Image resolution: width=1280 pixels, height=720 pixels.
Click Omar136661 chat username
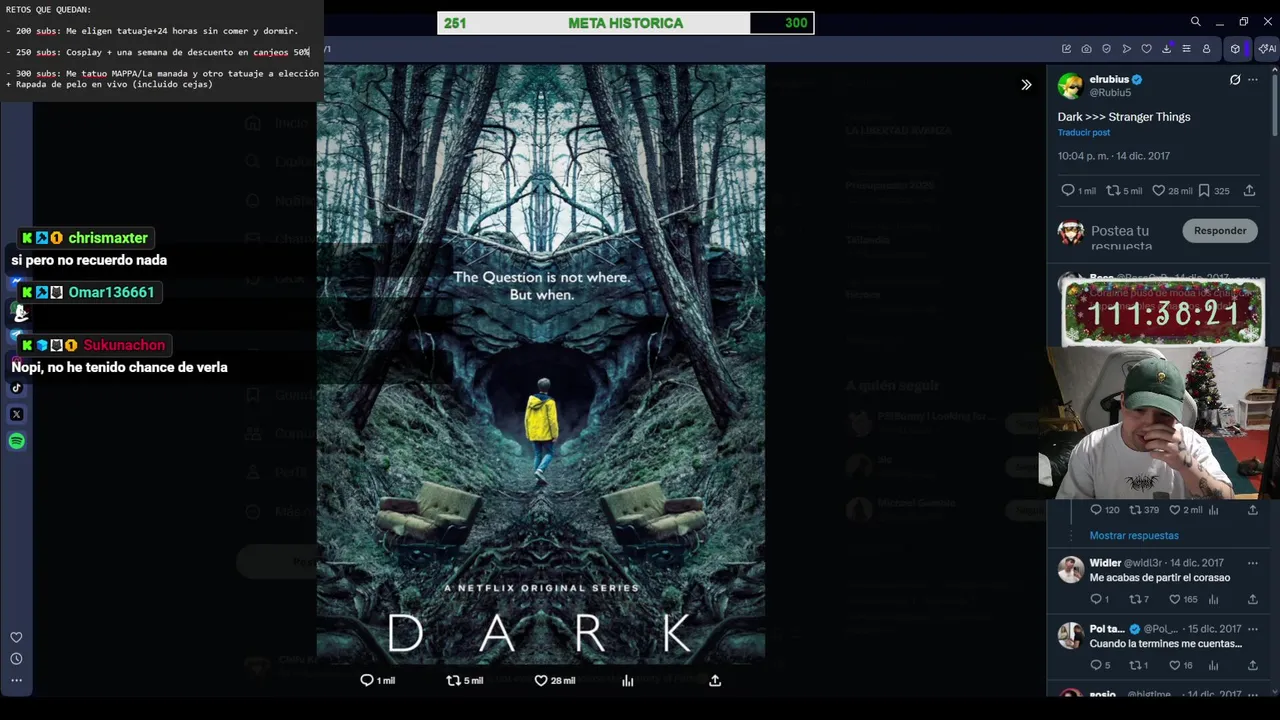click(x=111, y=292)
